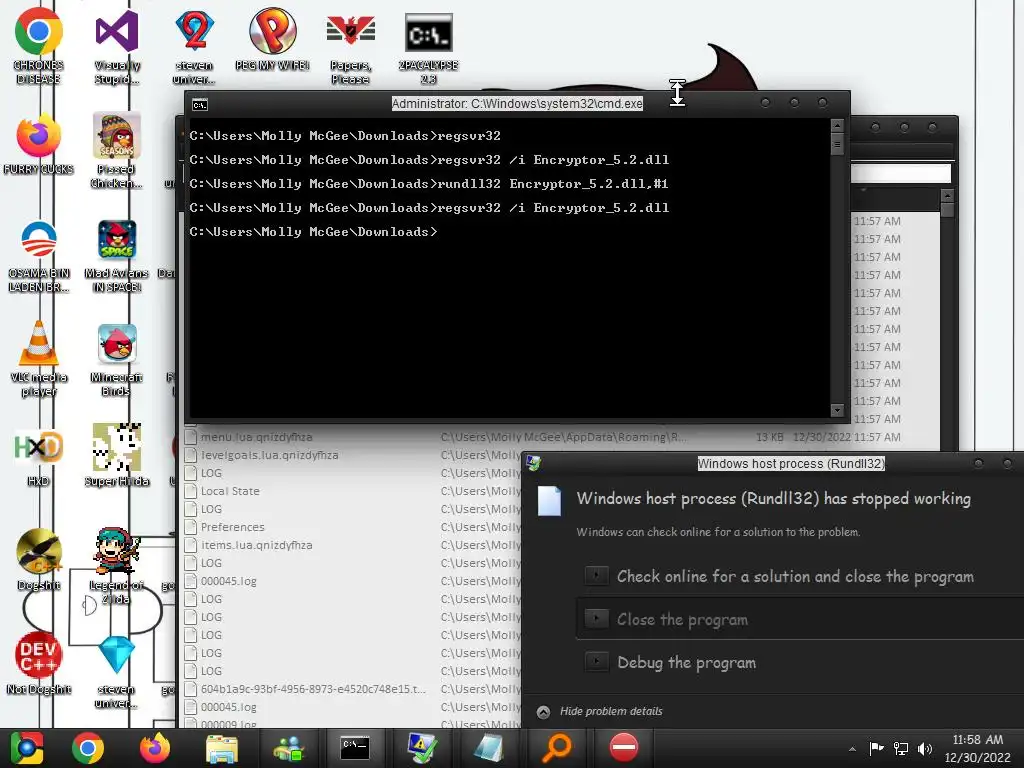Click cmd scrollbar down arrow

coord(837,410)
